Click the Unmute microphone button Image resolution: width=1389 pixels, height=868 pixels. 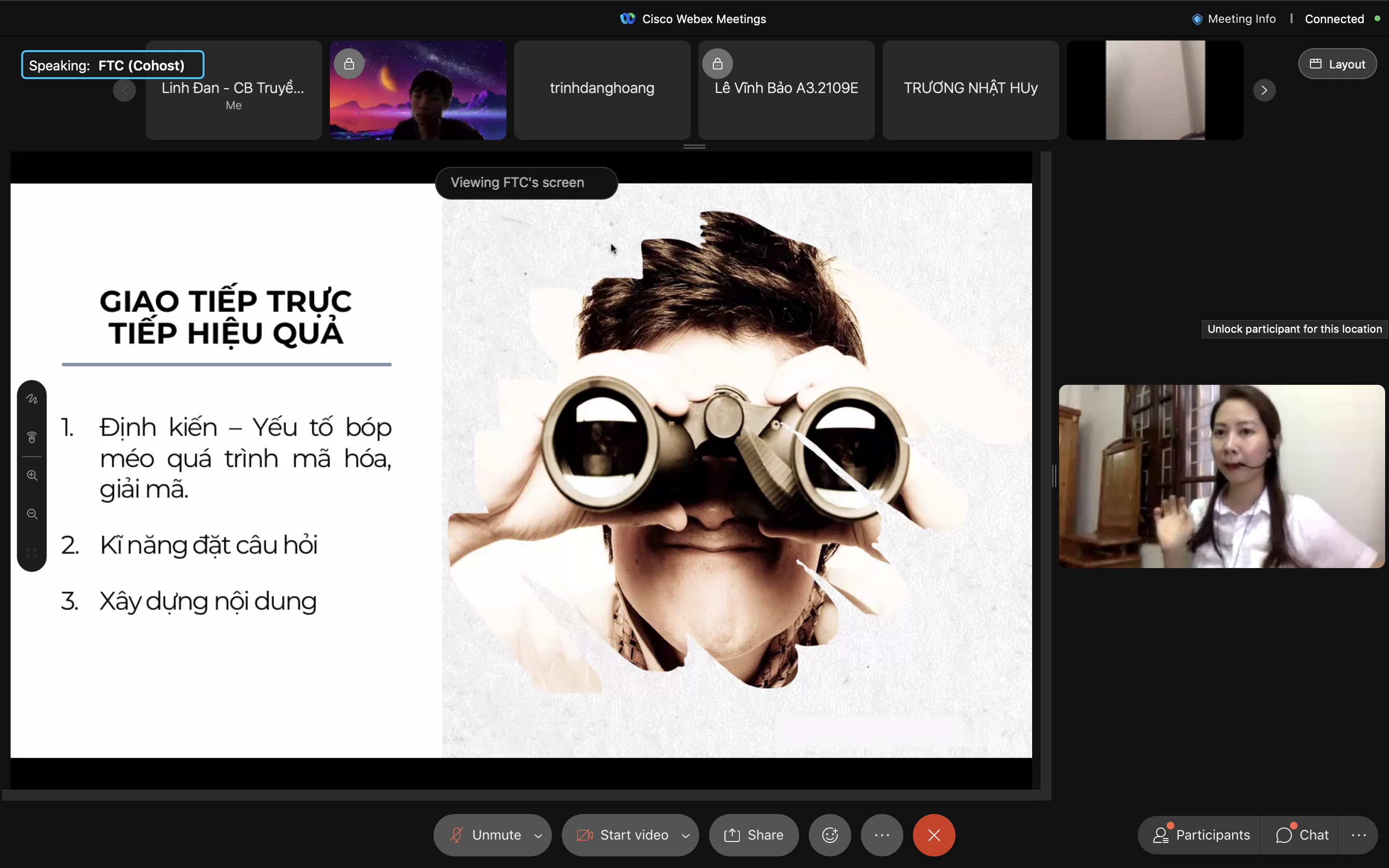(x=486, y=835)
